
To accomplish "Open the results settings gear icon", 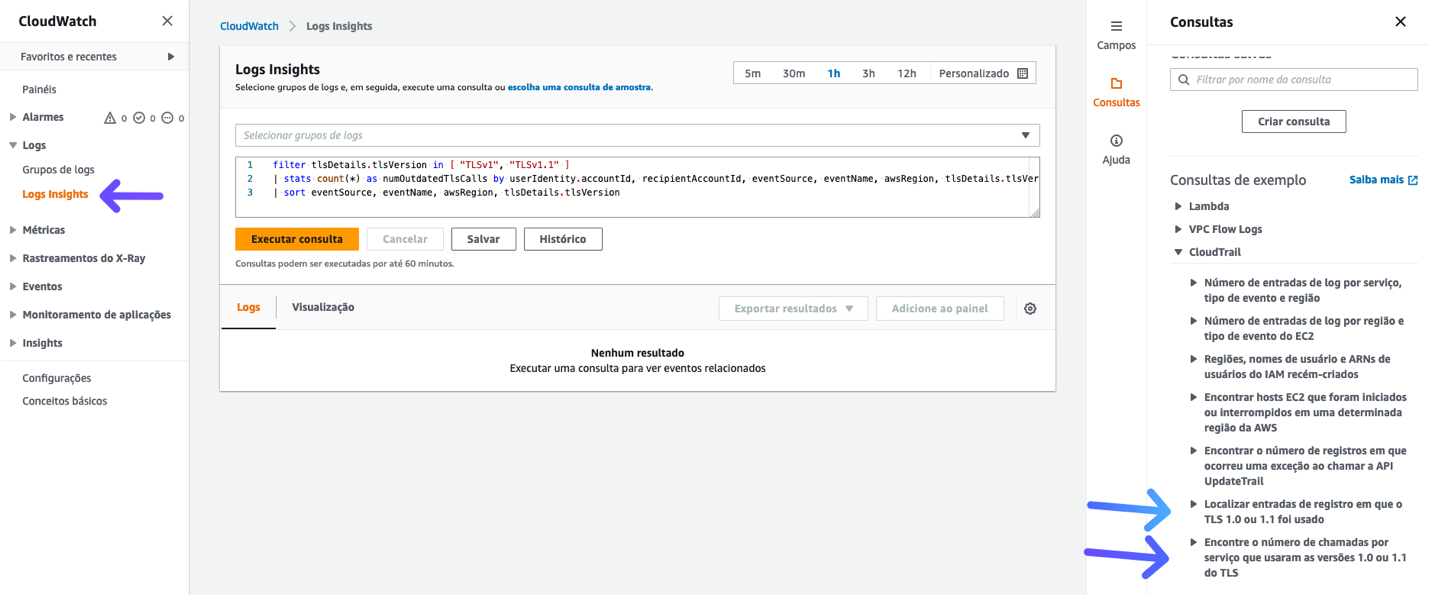I will [1030, 309].
